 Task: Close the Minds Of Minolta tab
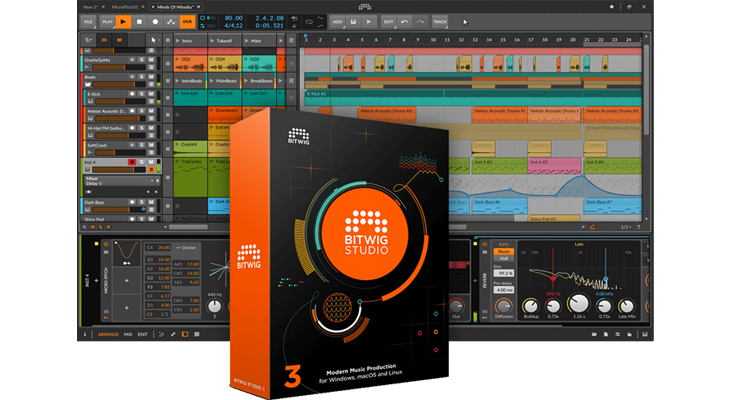pyautogui.click(x=199, y=7)
